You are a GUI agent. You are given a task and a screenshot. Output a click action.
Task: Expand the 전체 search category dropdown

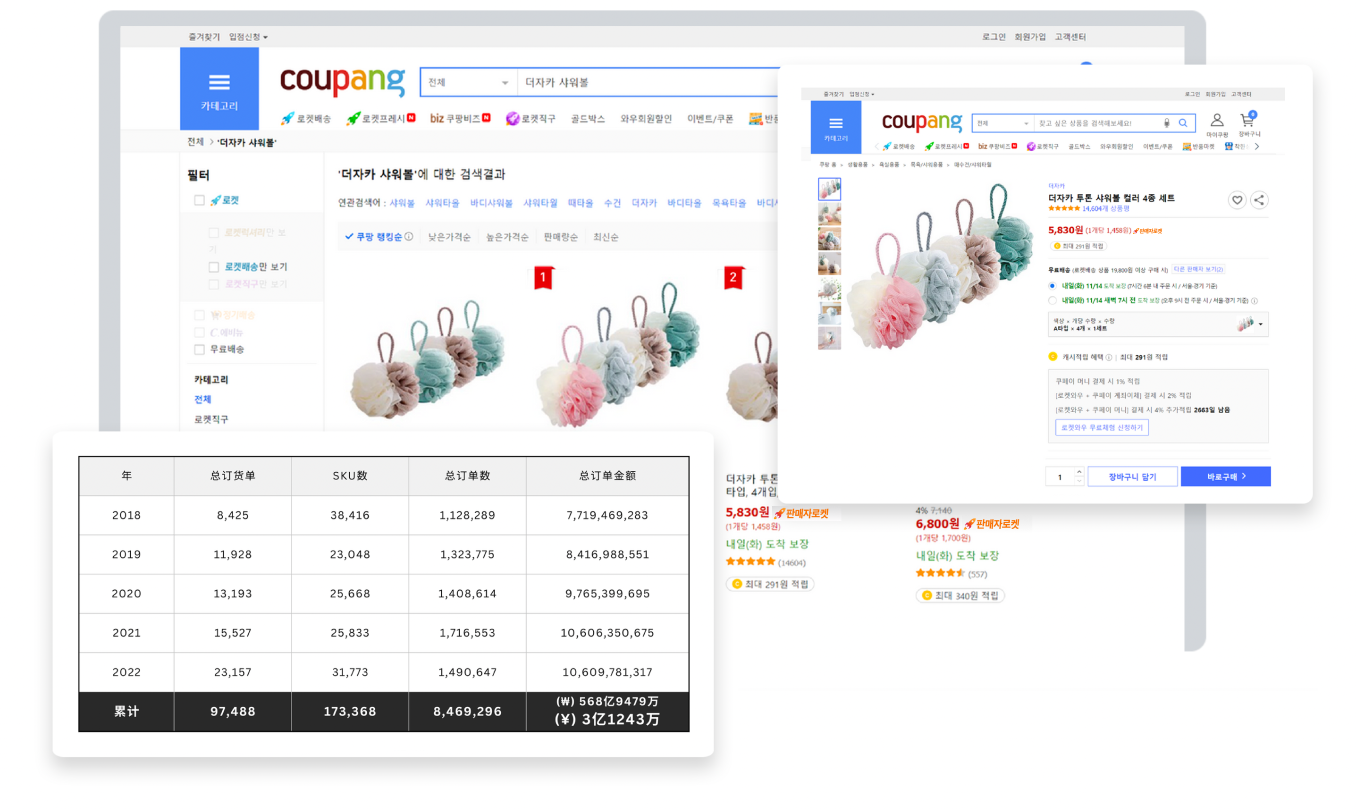pyautogui.click(x=467, y=82)
